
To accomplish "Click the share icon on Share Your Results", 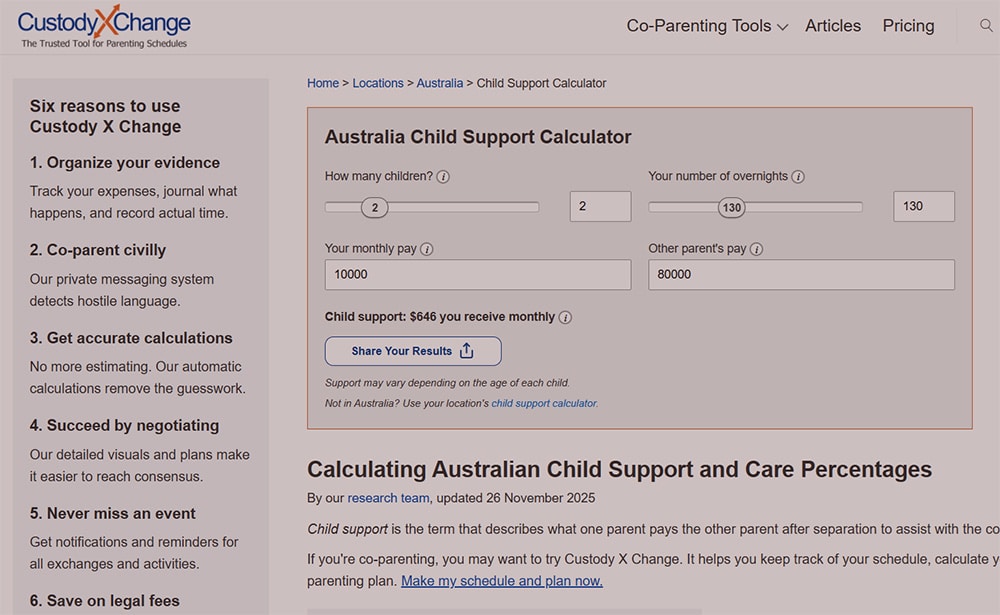I will [466, 351].
